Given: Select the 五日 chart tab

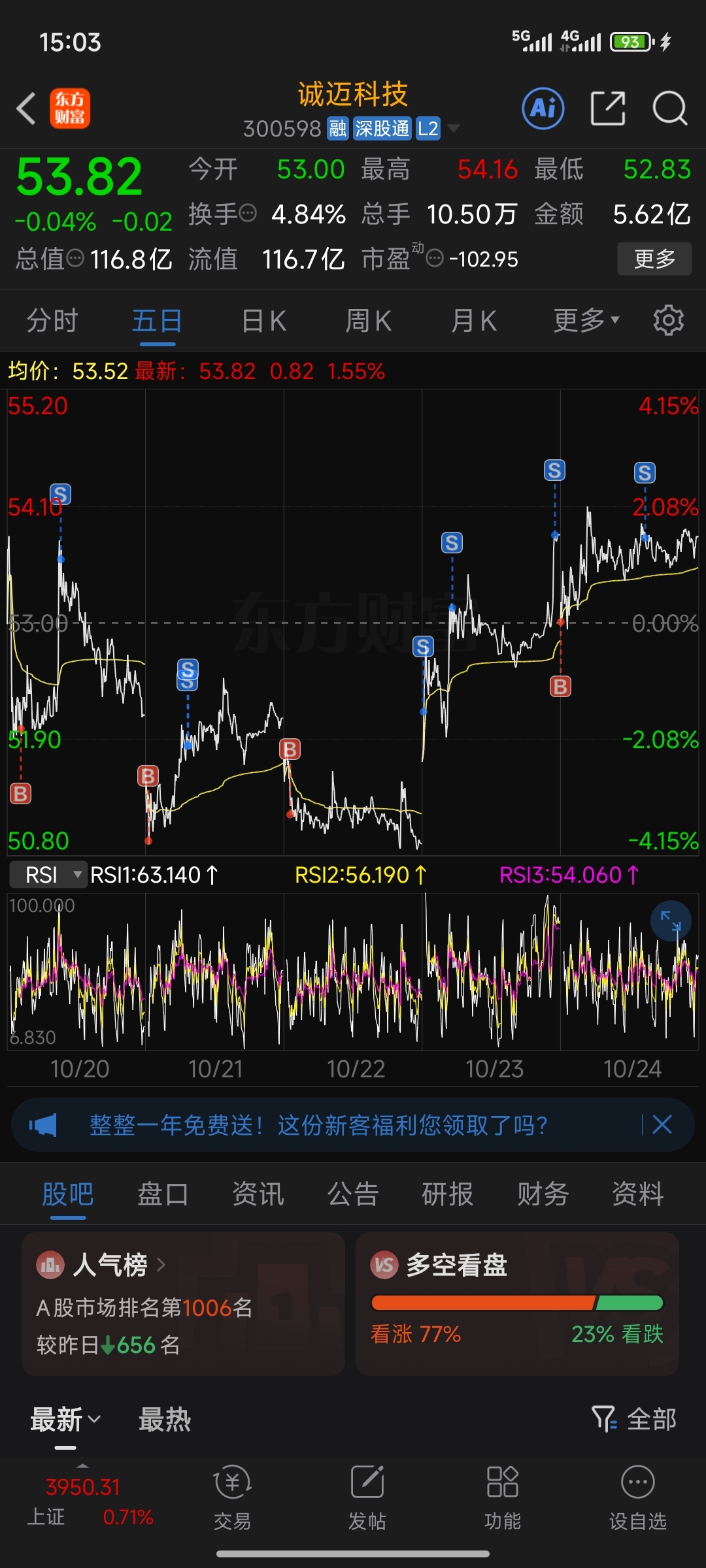Looking at the screenshot, I should [157, 320].
